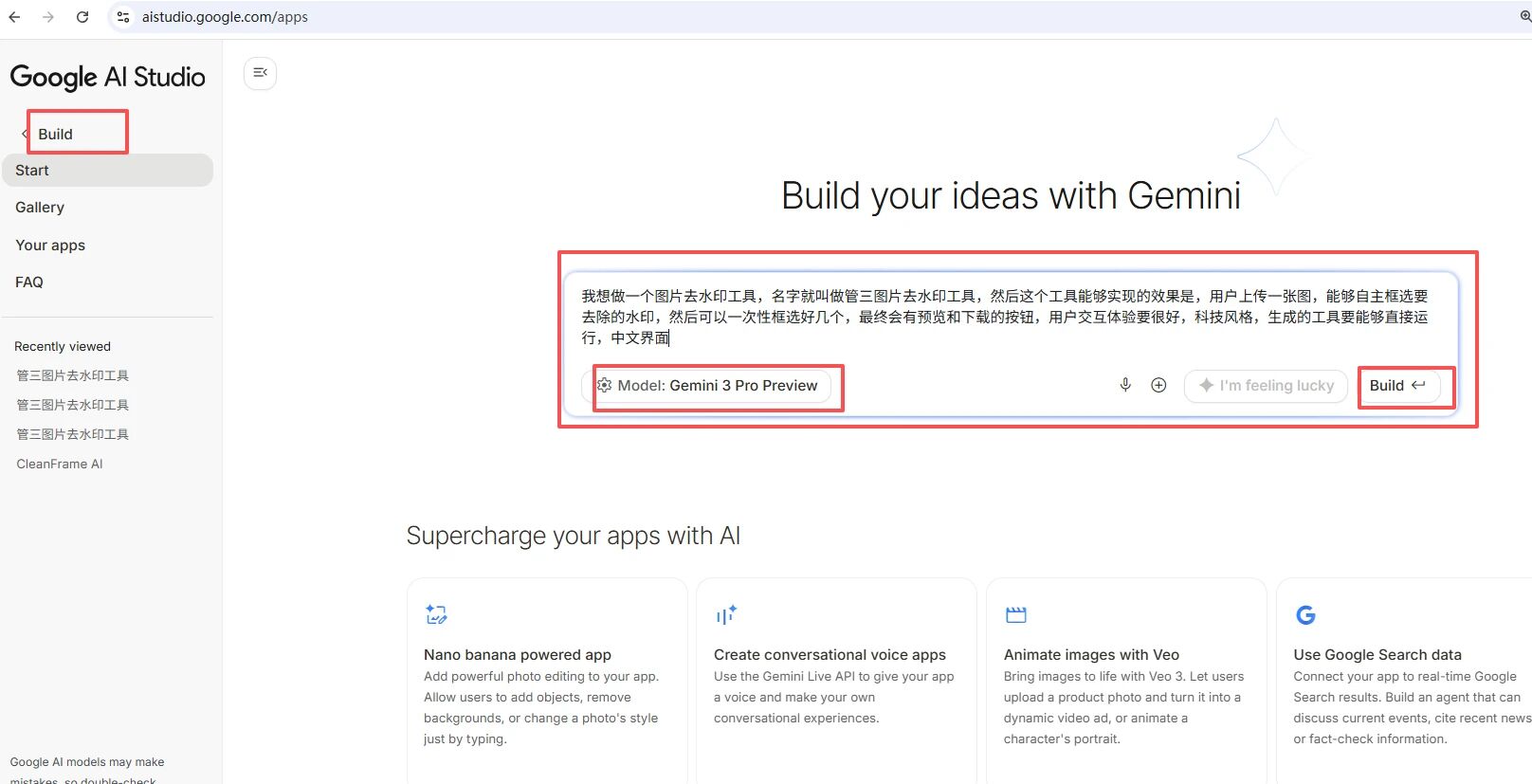Open first recently viewed 管三图片去水印工具

click(73, 375)
